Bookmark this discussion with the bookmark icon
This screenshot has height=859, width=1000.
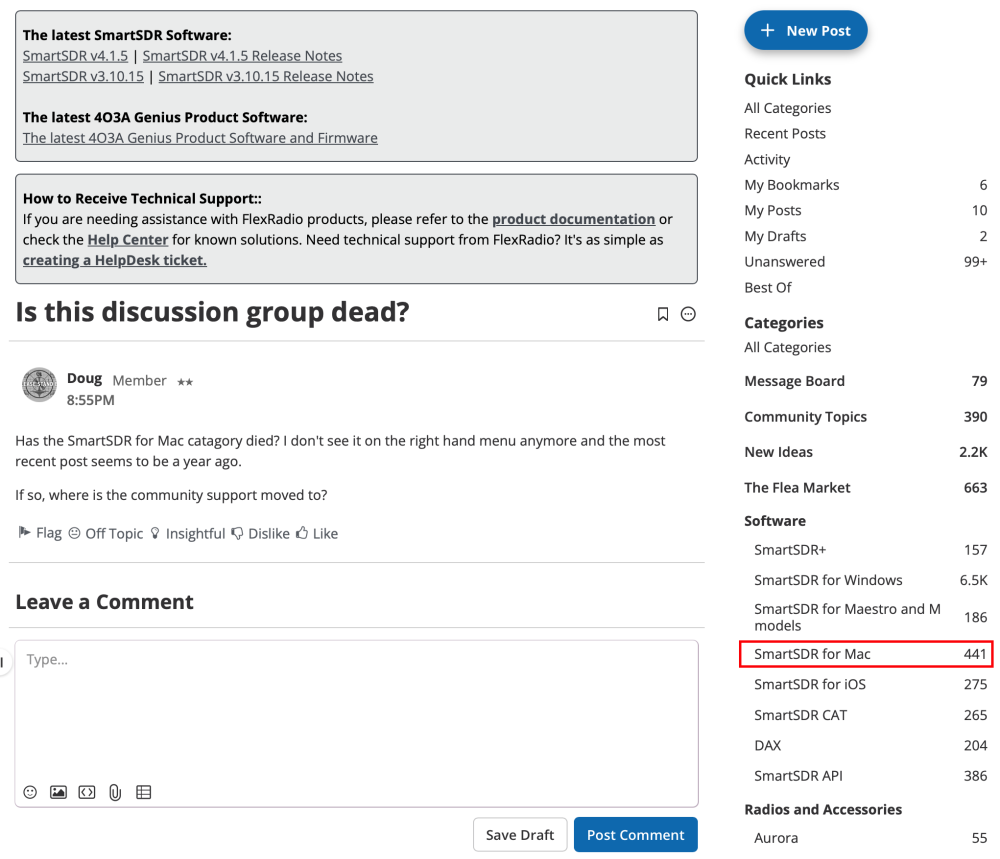click(663, 314)
